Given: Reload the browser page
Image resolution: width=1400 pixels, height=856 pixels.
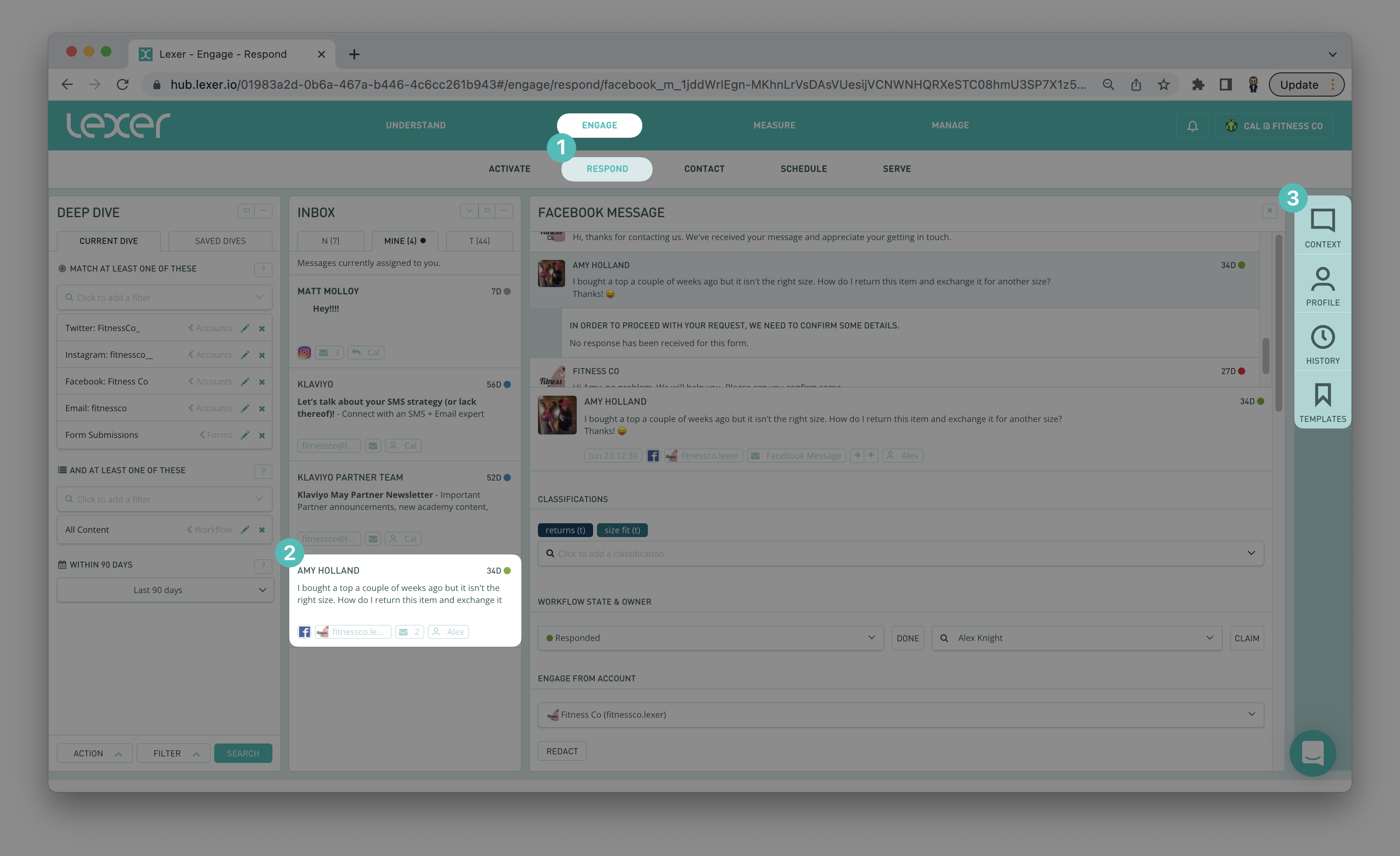Looking at the screenshot, I should [x=122, y=84].
